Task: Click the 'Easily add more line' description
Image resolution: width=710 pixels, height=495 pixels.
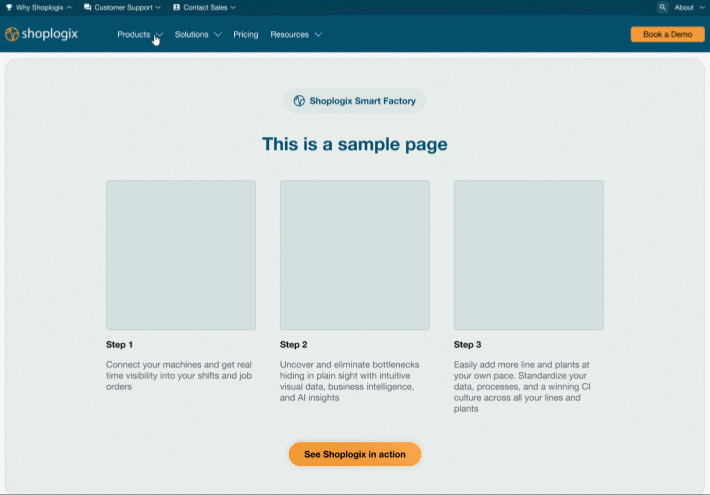Action: pyautogui.click(x=522, y=386)
